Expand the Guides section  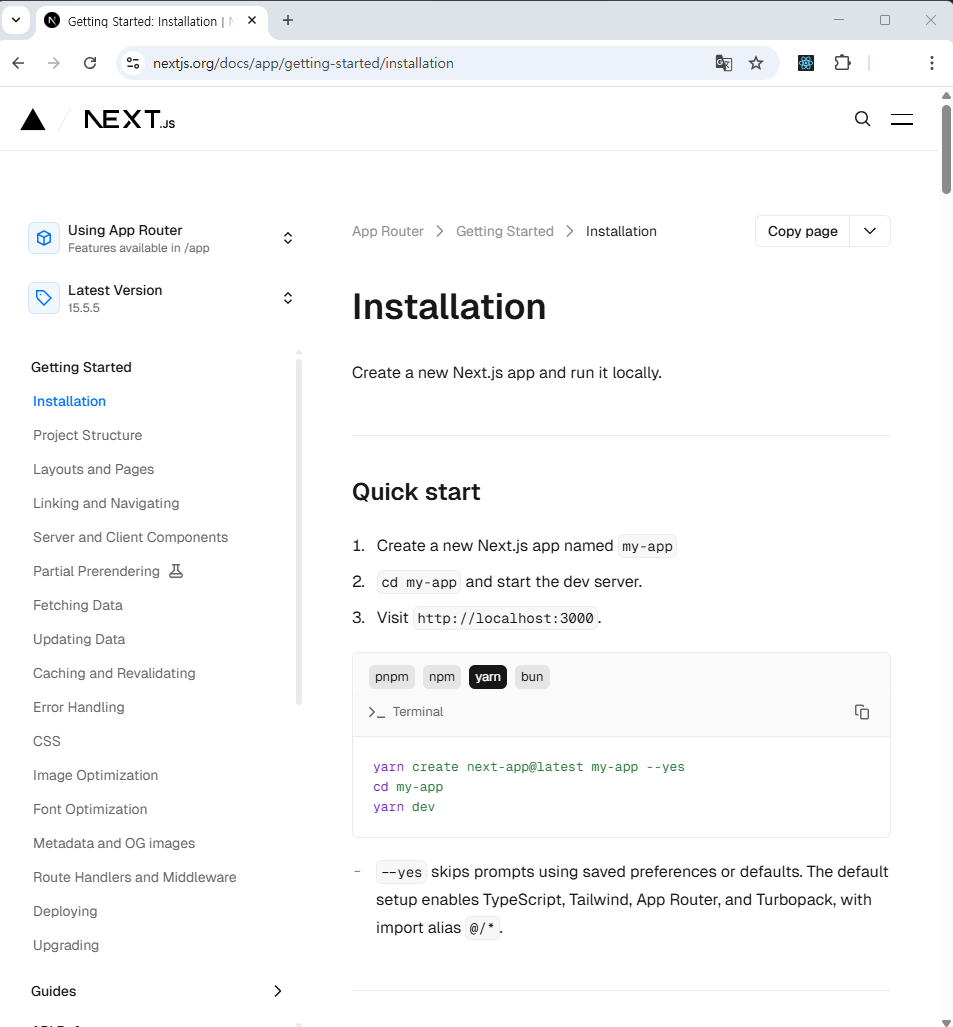point(277,991)
